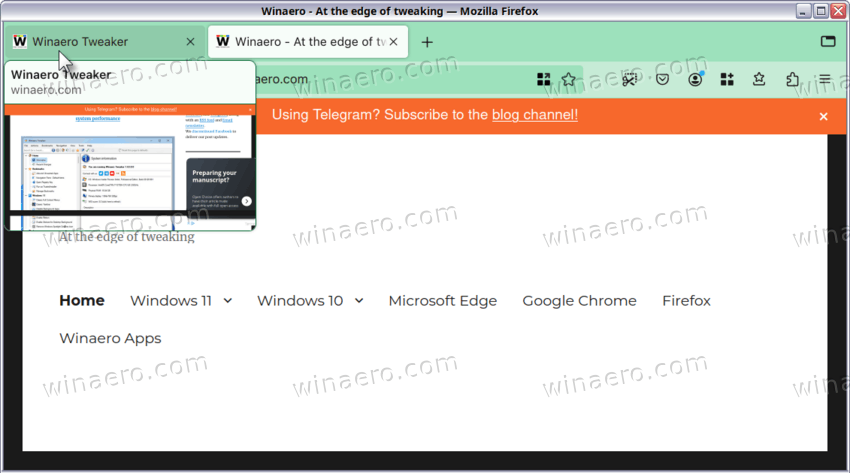
Task: Click the grid-plus toolbar icon
Action: pyautogui.click(x=727, y=80)
